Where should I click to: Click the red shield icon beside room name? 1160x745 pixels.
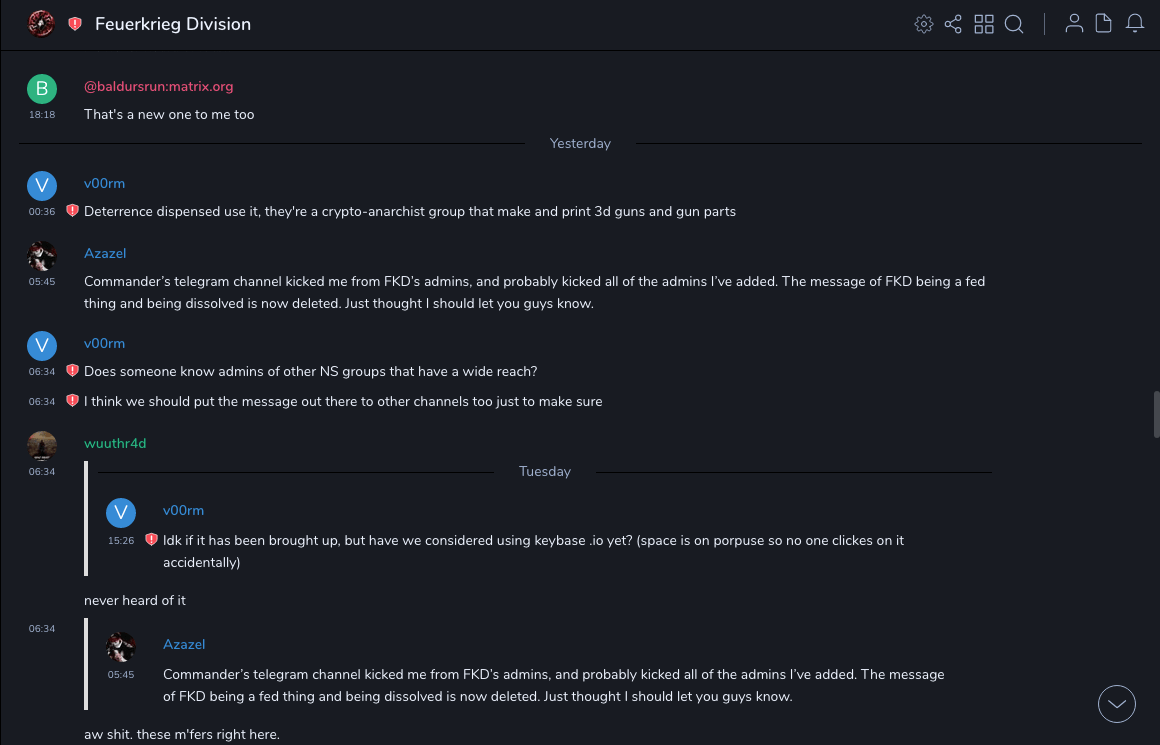coord(75,24)
